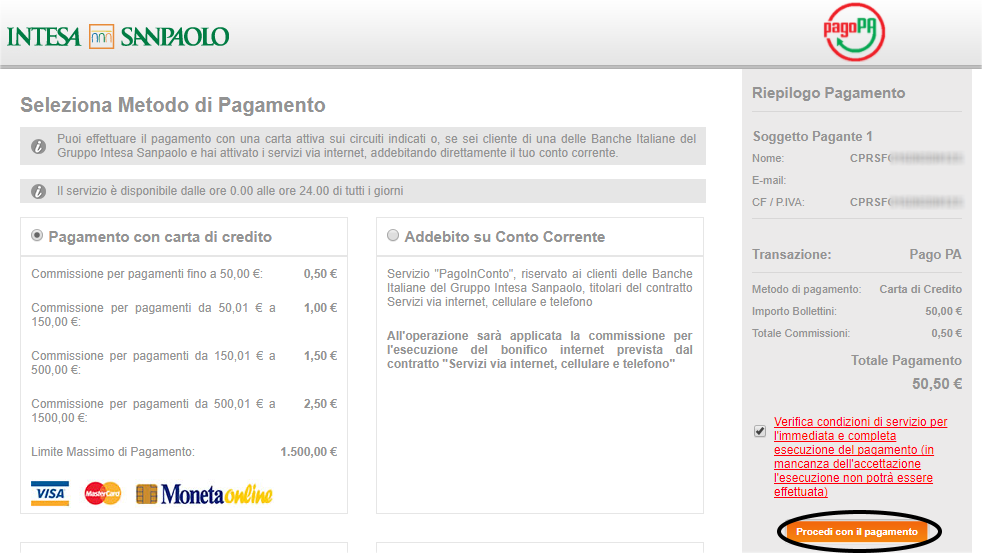Click the Intesa Sanpaolo logo

(x=118, y=36)
